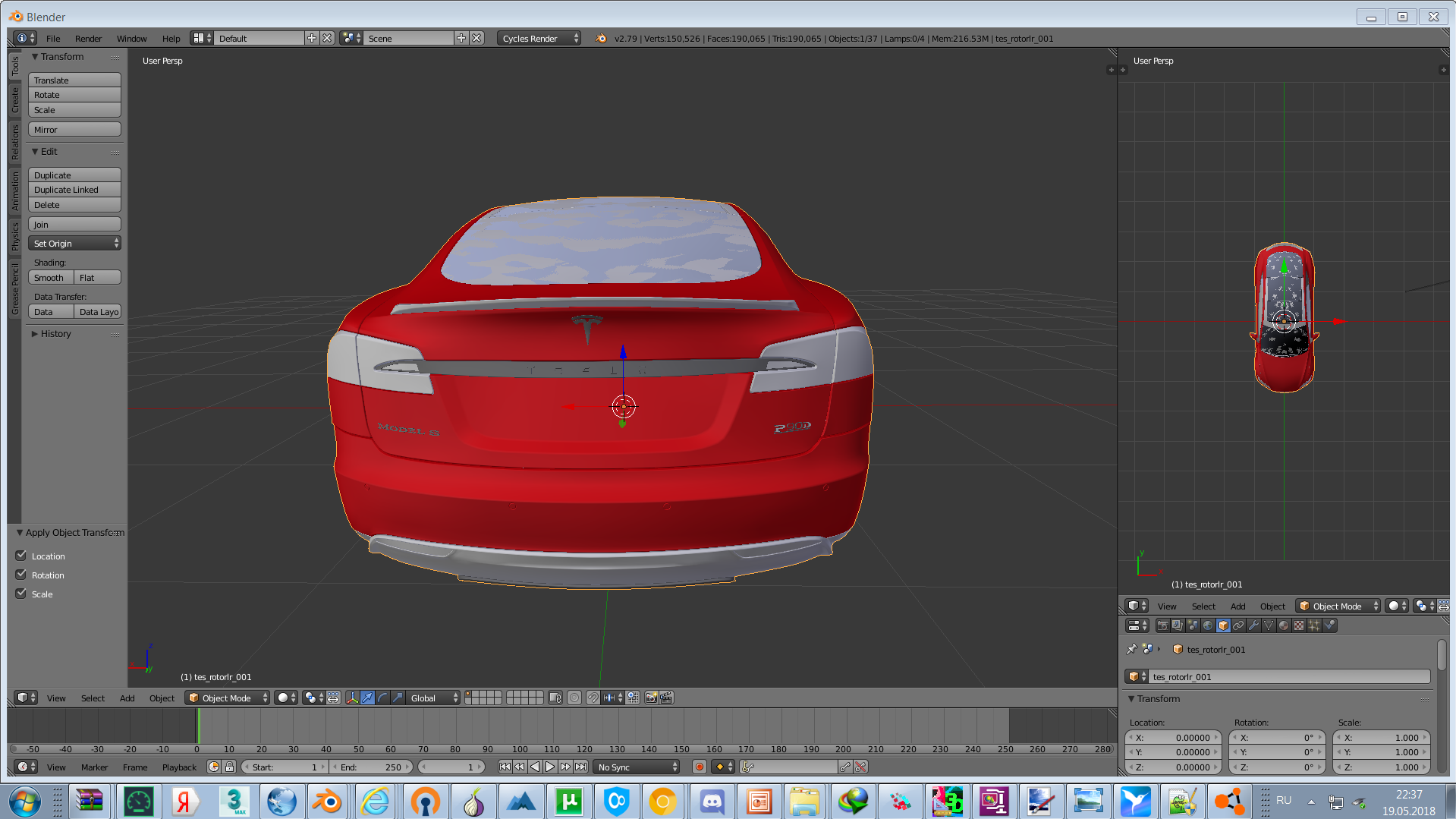Toggle automatic keyframe record button
The width and height of the screenshot is (1456, 819).
700,767
